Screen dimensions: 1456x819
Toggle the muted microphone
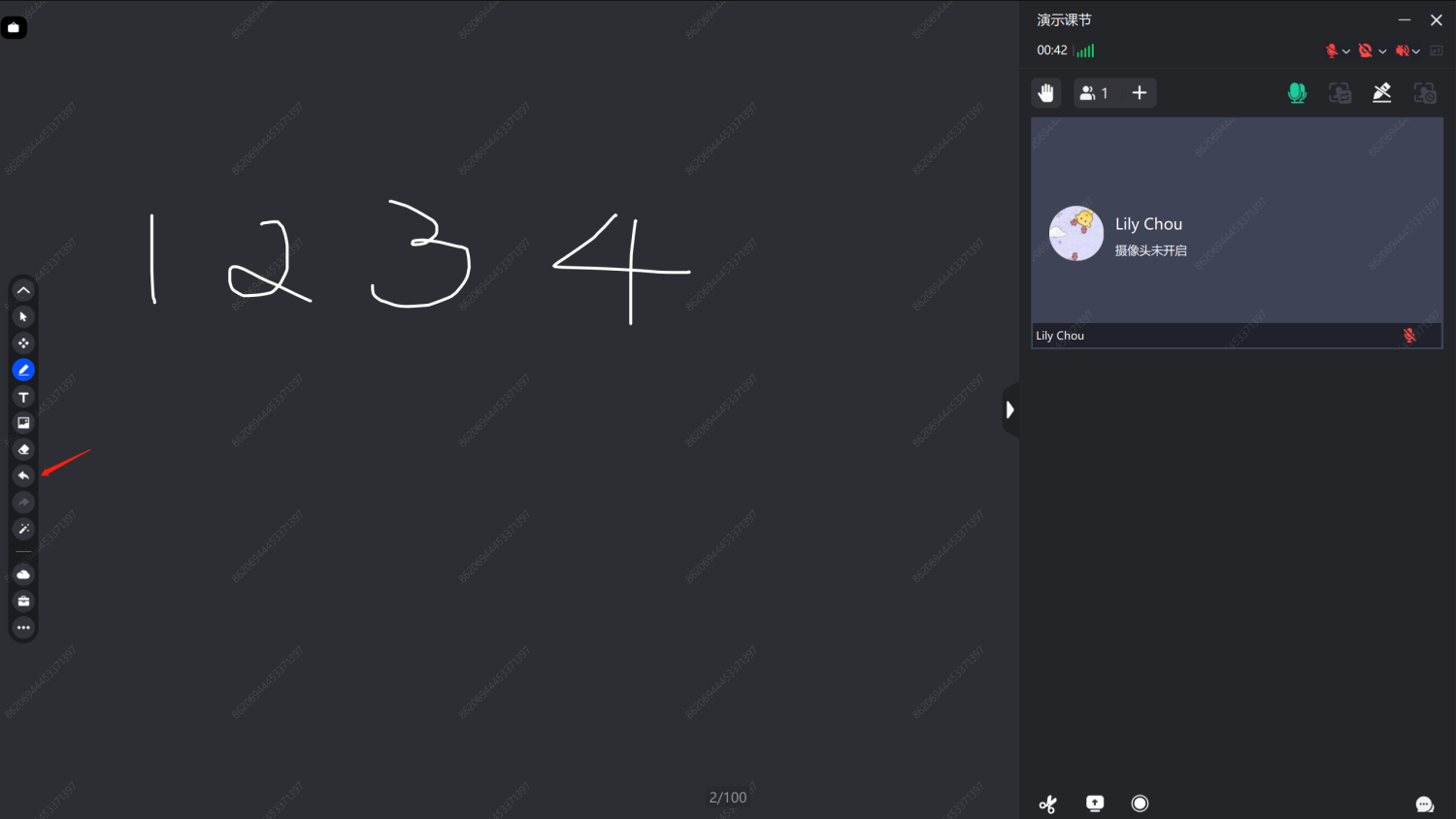coord(1332,50)
